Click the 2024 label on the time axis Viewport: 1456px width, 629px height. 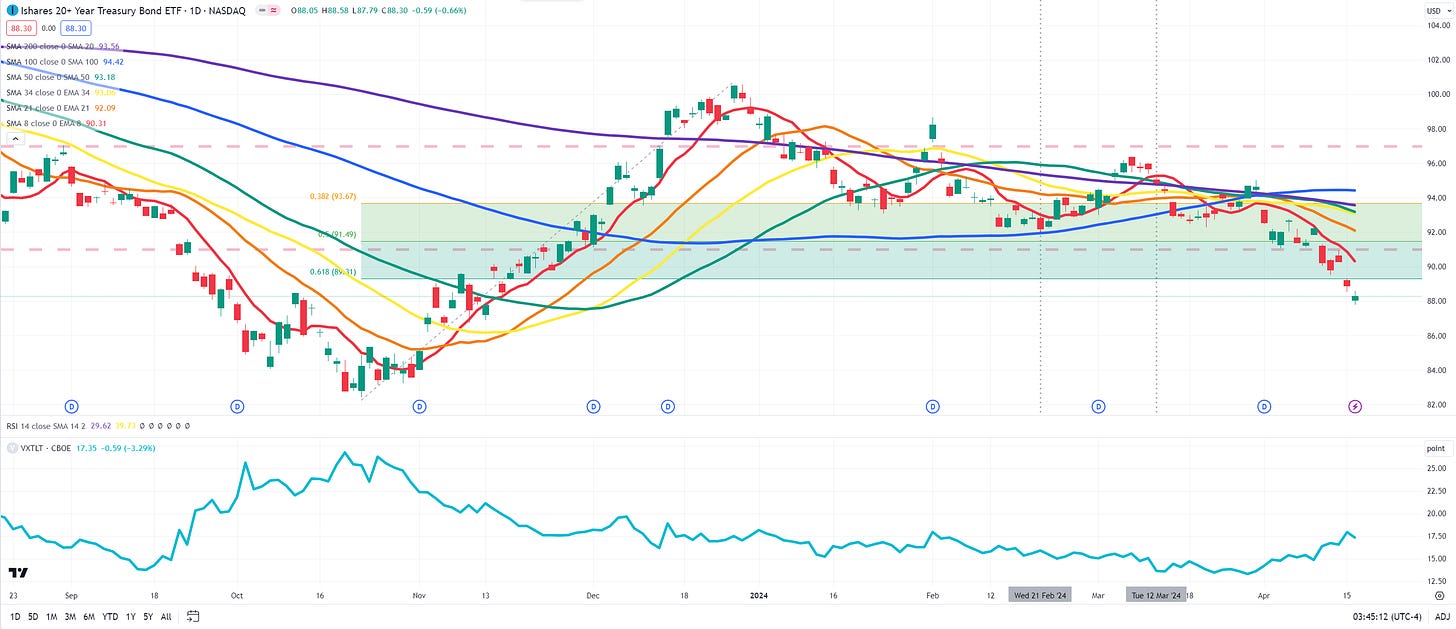(759, 595)
